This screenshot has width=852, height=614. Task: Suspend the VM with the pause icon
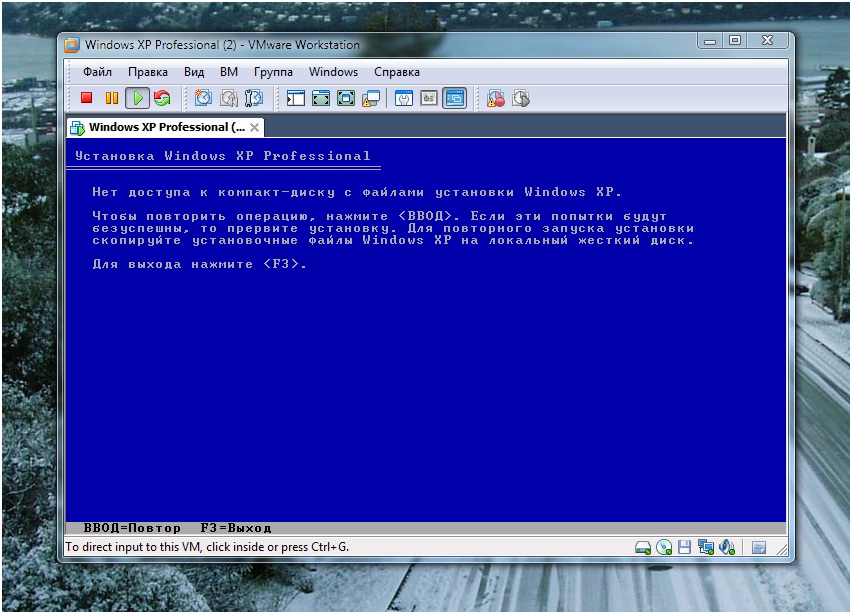111,98
